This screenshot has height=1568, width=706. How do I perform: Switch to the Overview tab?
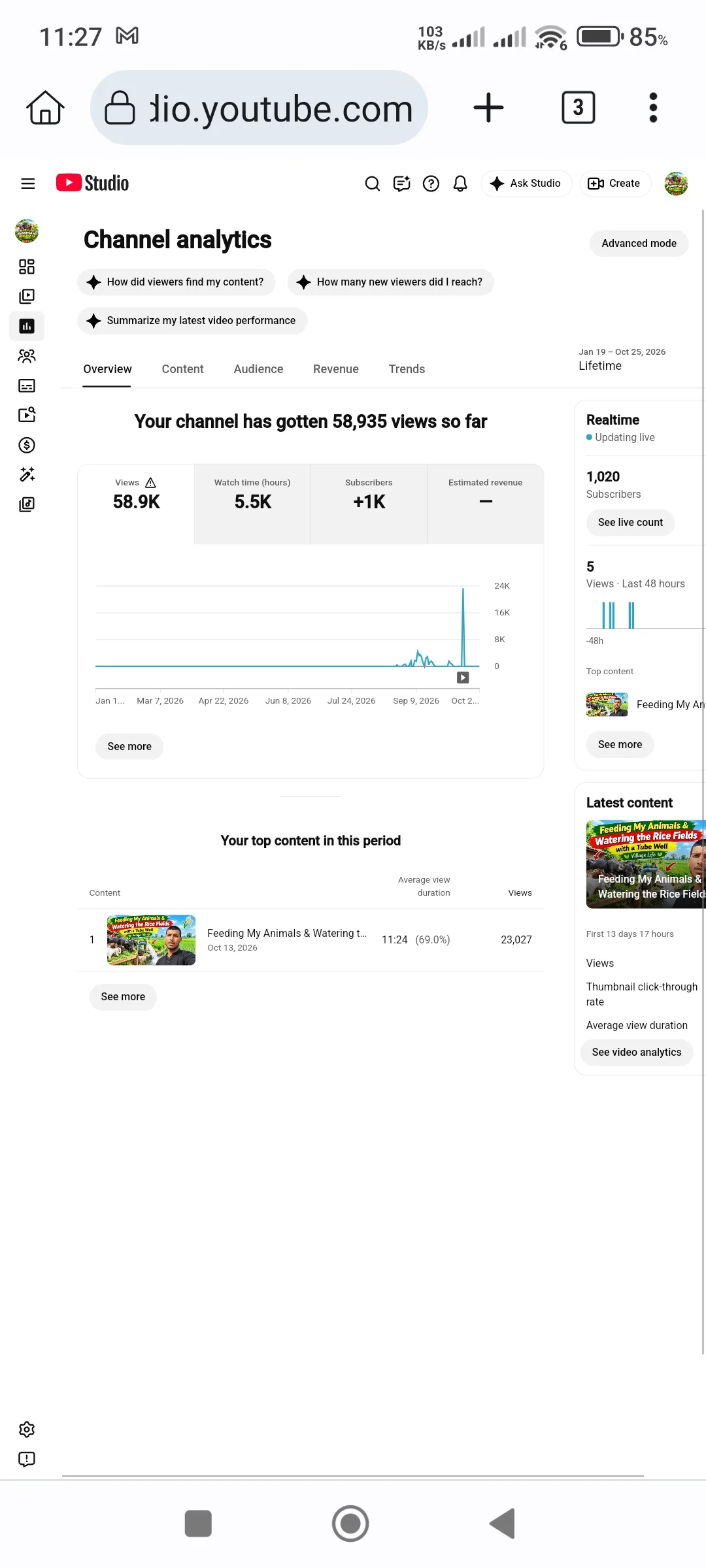click(x=107, y=369)
